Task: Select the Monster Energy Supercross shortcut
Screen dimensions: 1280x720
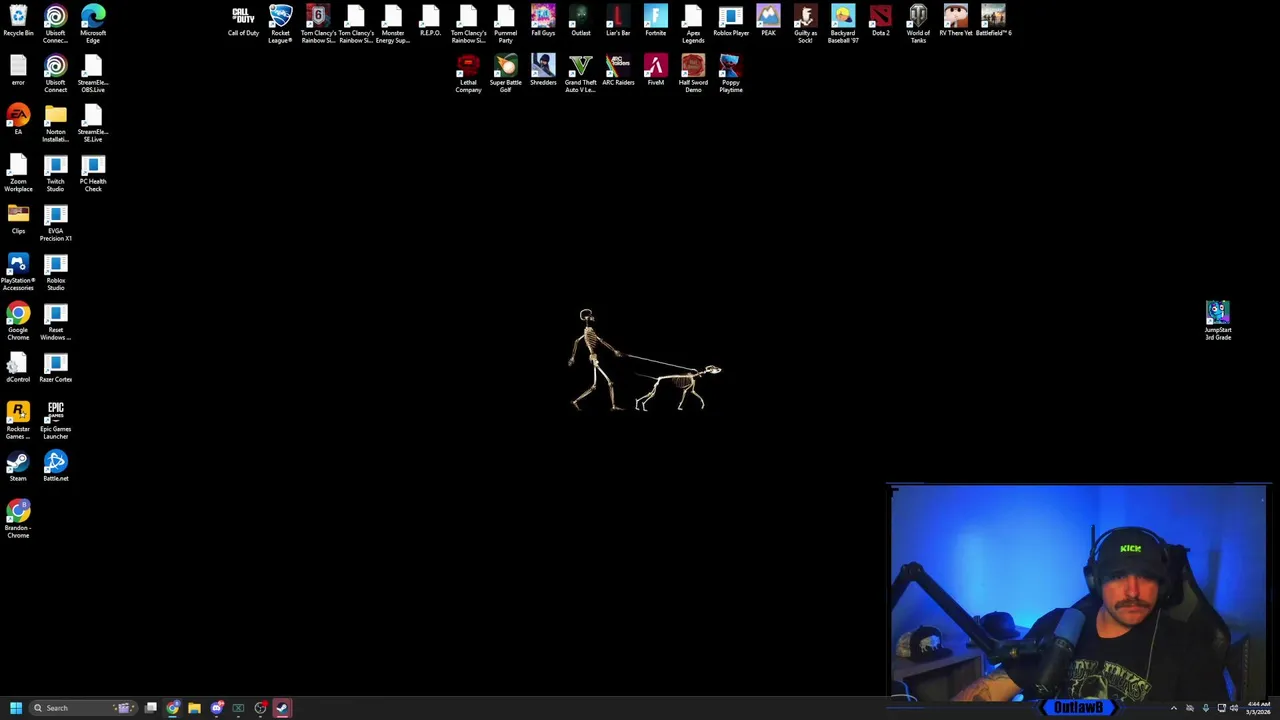Action: (392, 24)
